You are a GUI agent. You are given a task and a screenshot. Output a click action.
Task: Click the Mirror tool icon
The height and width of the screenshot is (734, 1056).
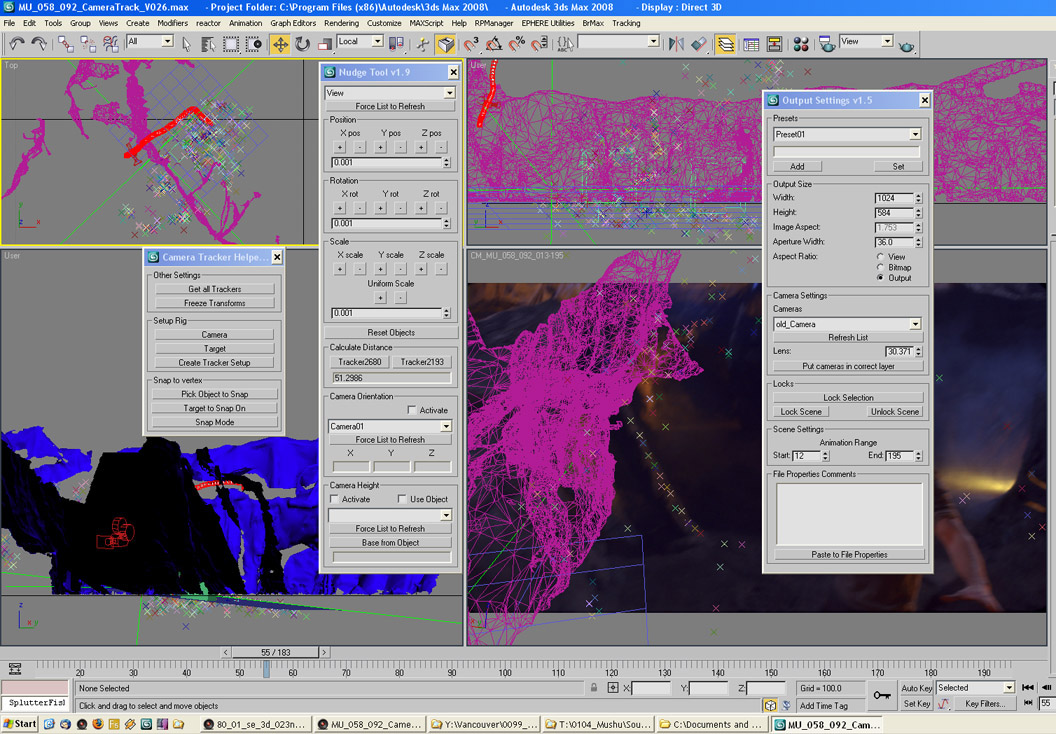coord(676,44)
